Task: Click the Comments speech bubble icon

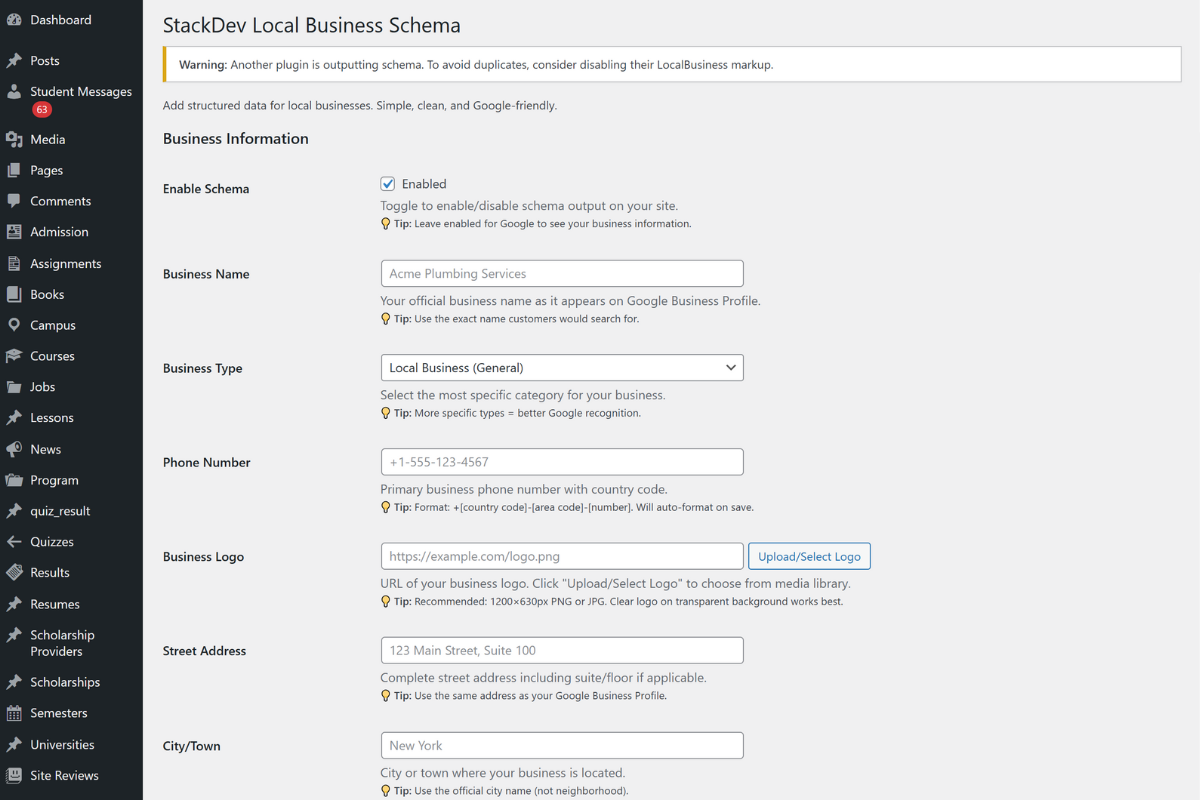Action: click(14, 201)
